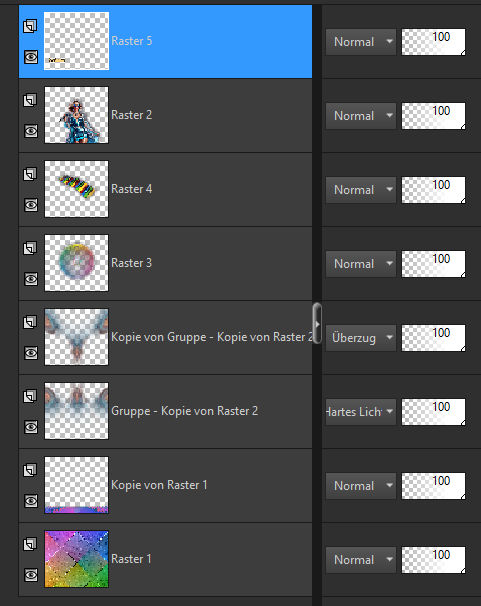Click the panel splitter collapse handle
The height and width of the screenshot is (606, 481).
[x=317, y=323]
